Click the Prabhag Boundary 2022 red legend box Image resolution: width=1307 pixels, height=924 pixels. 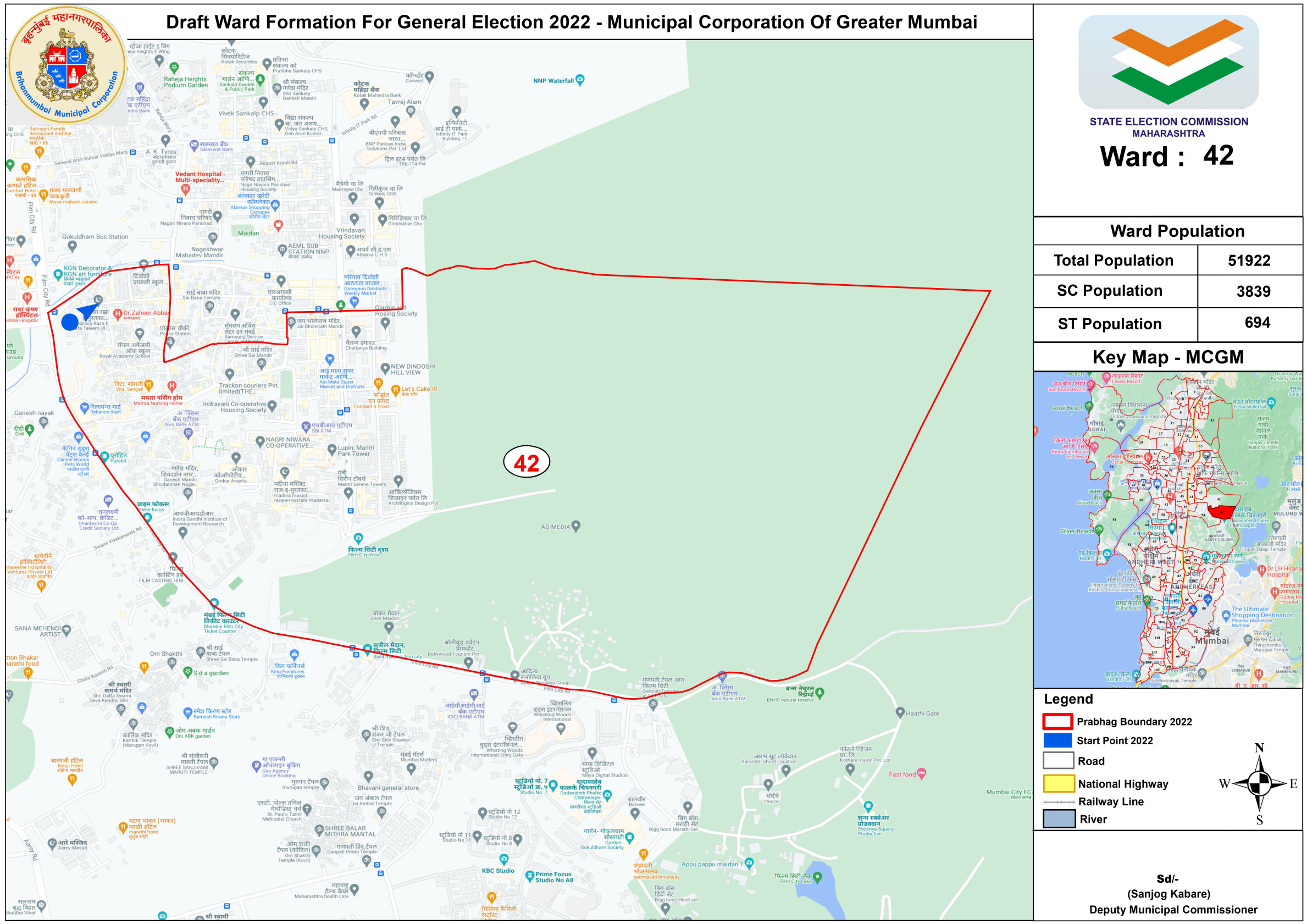(1057, 721)
